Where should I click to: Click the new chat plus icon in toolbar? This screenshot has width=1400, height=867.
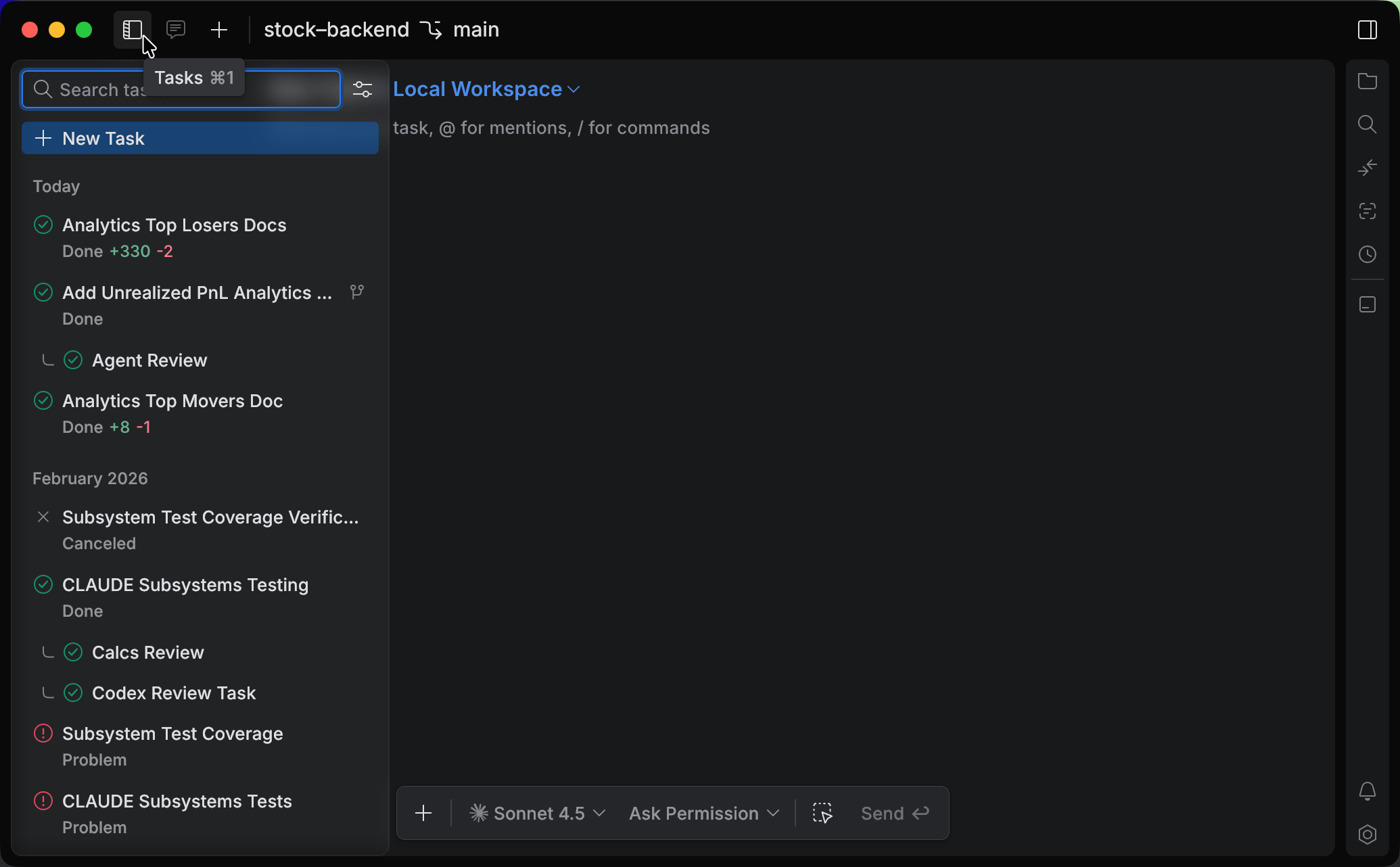pyautogui.click(x=218, y=30)
